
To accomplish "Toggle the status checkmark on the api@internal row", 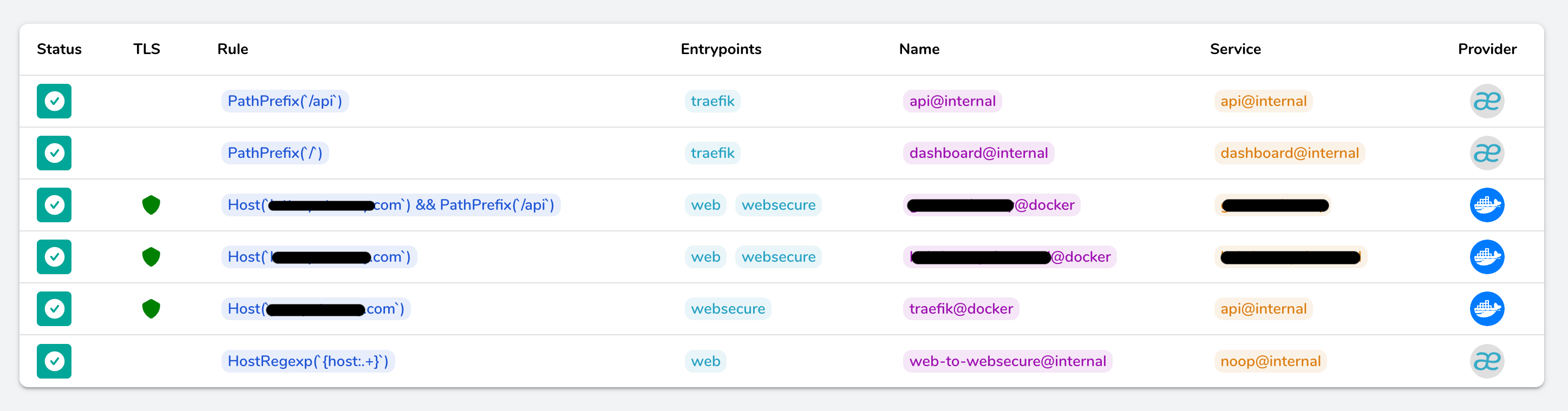I will pos(54,101).
